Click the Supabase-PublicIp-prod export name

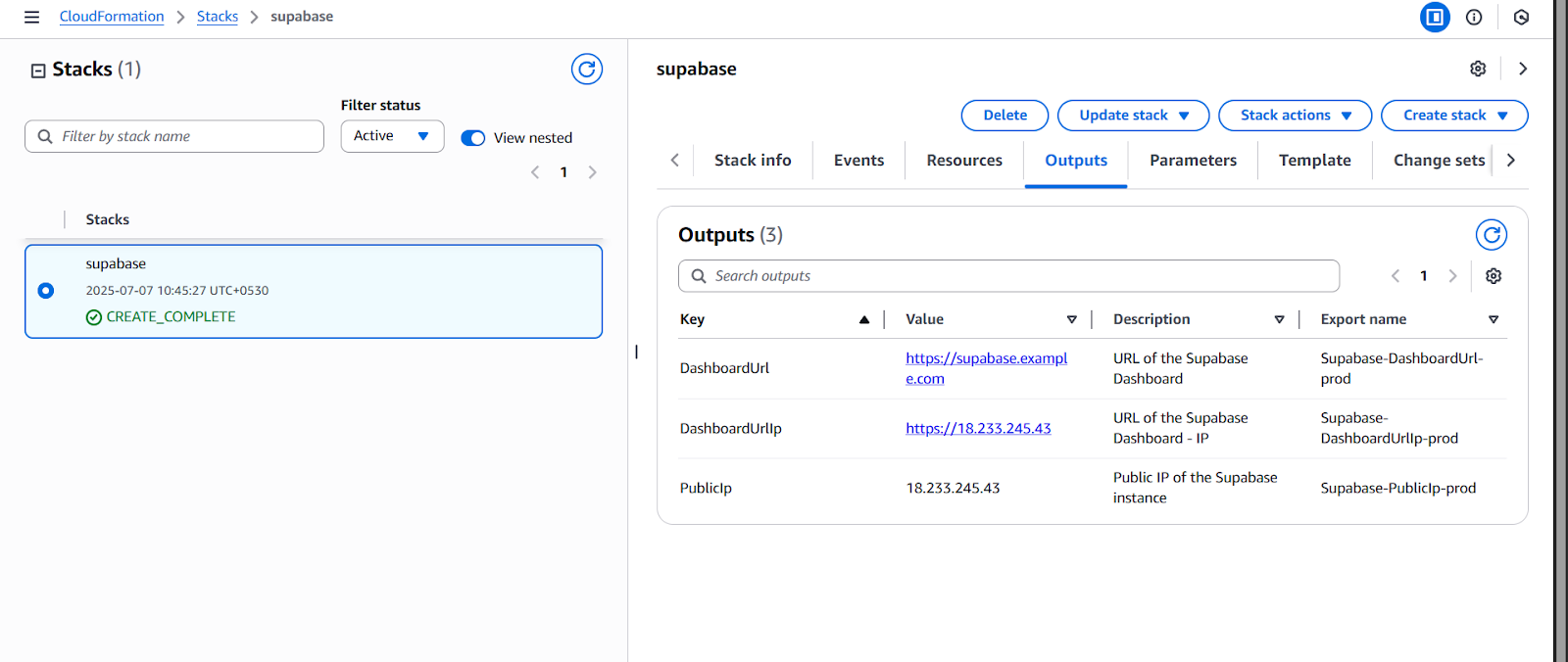coord(1397,489)
